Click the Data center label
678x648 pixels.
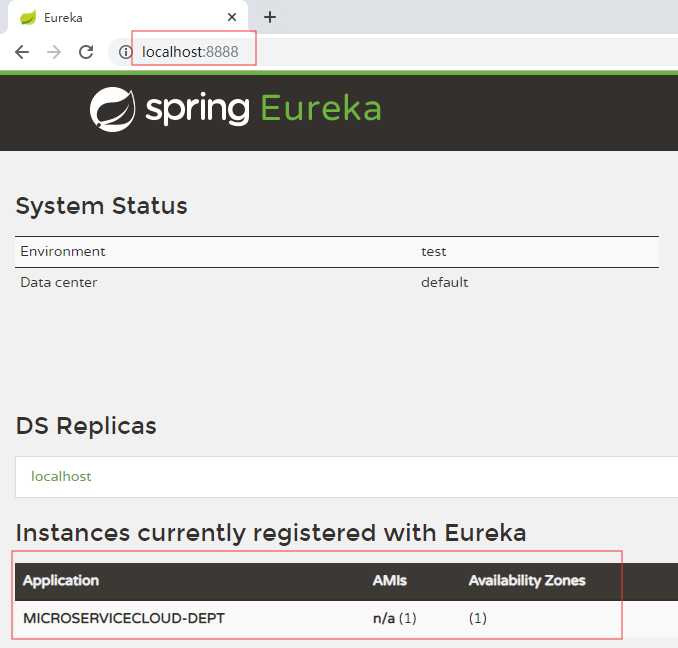tap(59, 282)
